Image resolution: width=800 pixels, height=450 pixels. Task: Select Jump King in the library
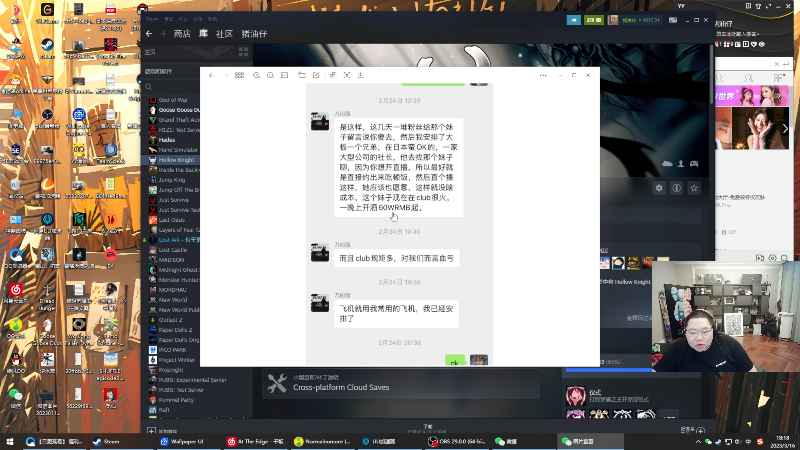pos(172,180)
